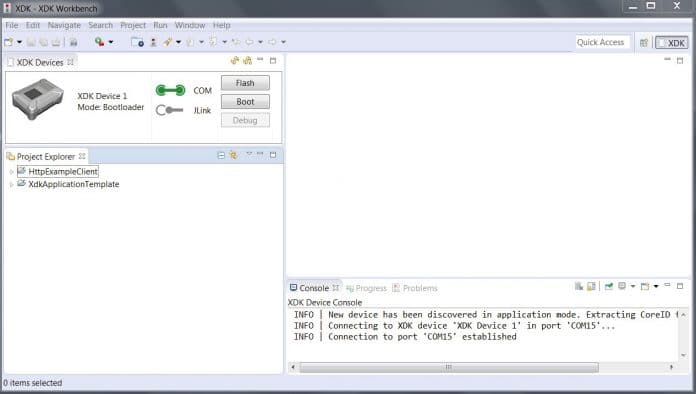
Task: Click the first yellow icon in XDK Devices header
Action: click(235, 60)
